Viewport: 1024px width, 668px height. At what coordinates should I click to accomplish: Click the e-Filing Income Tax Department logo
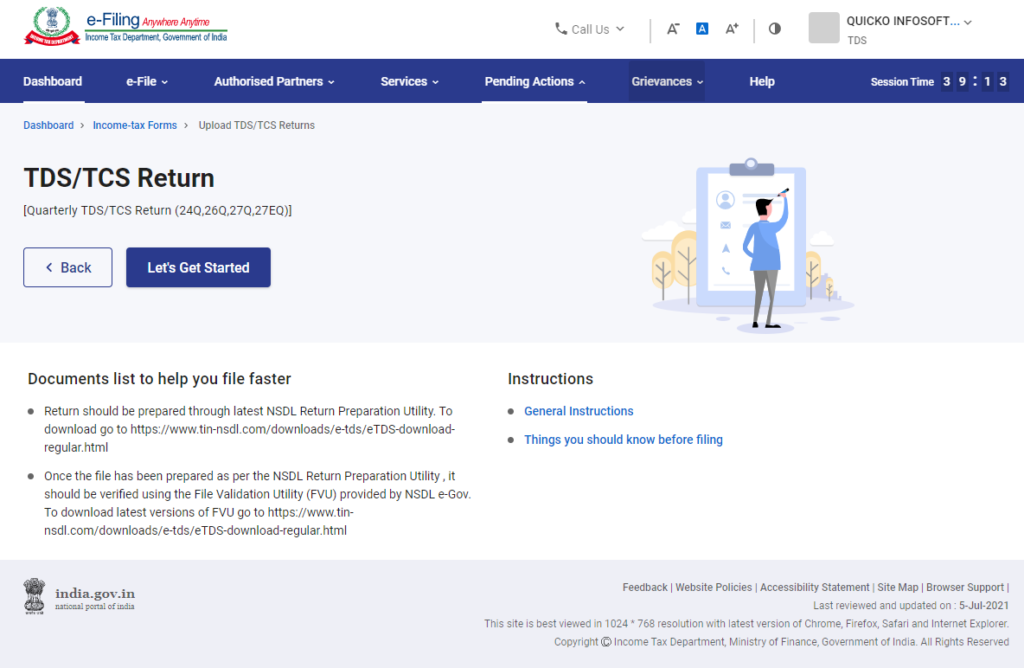click(x=125, y=27)
